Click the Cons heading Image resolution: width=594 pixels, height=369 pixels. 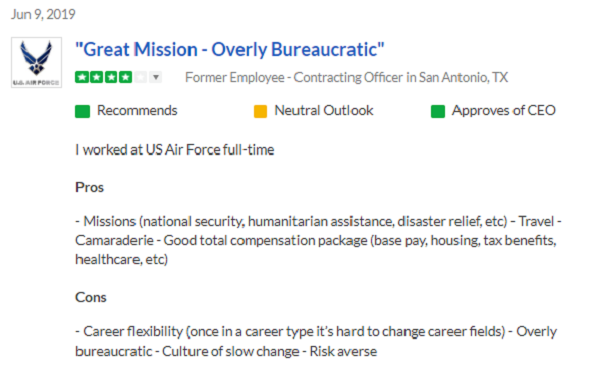point(91,297)
